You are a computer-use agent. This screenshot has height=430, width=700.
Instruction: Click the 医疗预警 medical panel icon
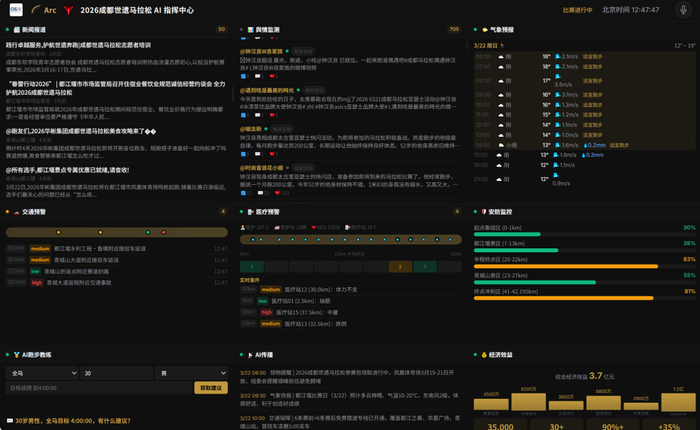pos(250,212)
